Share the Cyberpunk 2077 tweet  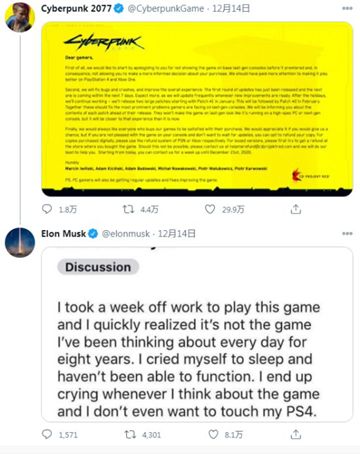click(x=296, y=209)
